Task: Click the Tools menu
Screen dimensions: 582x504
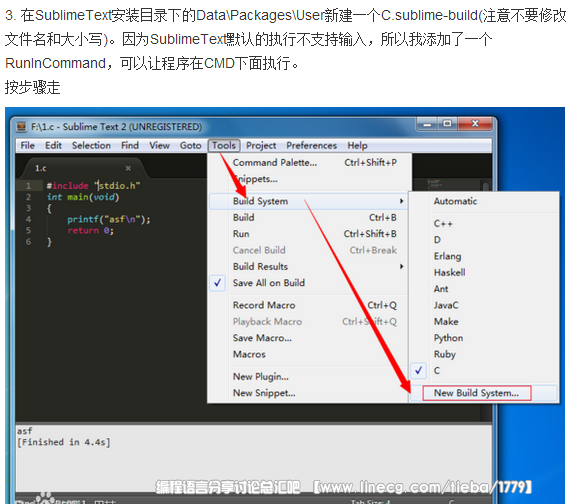Action: pos(224,145)
